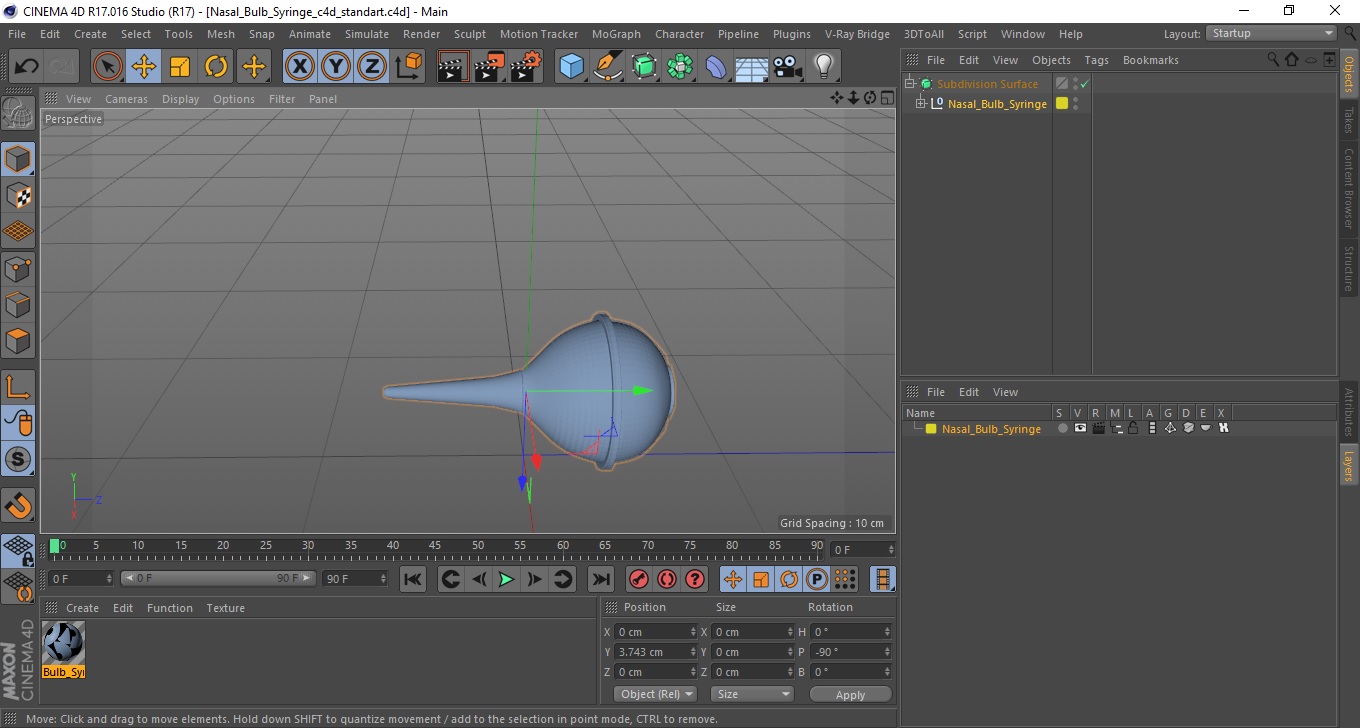Click the Bulb_Syringe material thumbnail
This screenshot has height=728, width=1360.
[64, 642]
